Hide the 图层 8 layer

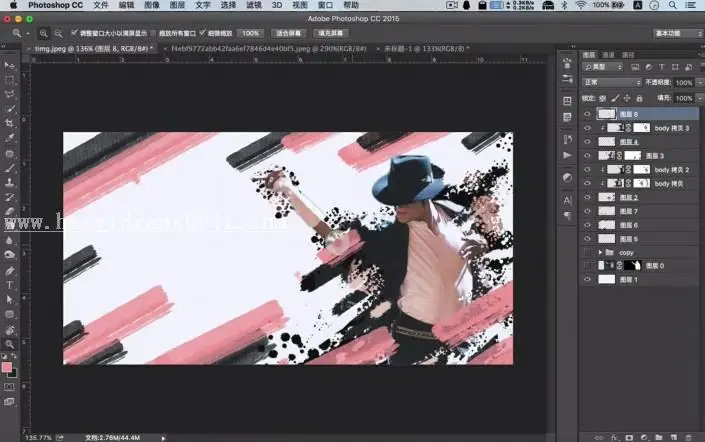tap(587, 114)
